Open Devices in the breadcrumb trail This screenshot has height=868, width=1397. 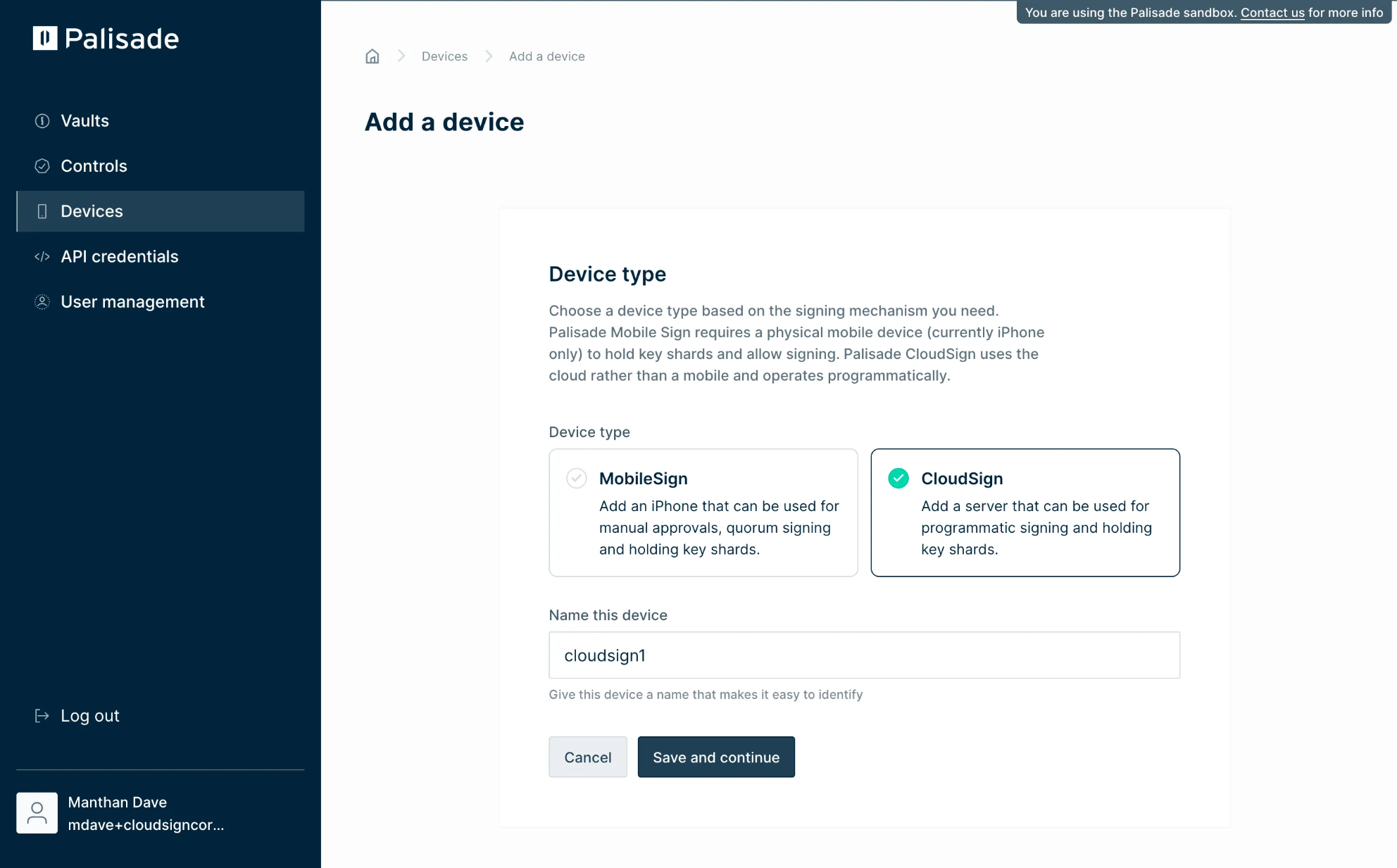click(444, 56)
